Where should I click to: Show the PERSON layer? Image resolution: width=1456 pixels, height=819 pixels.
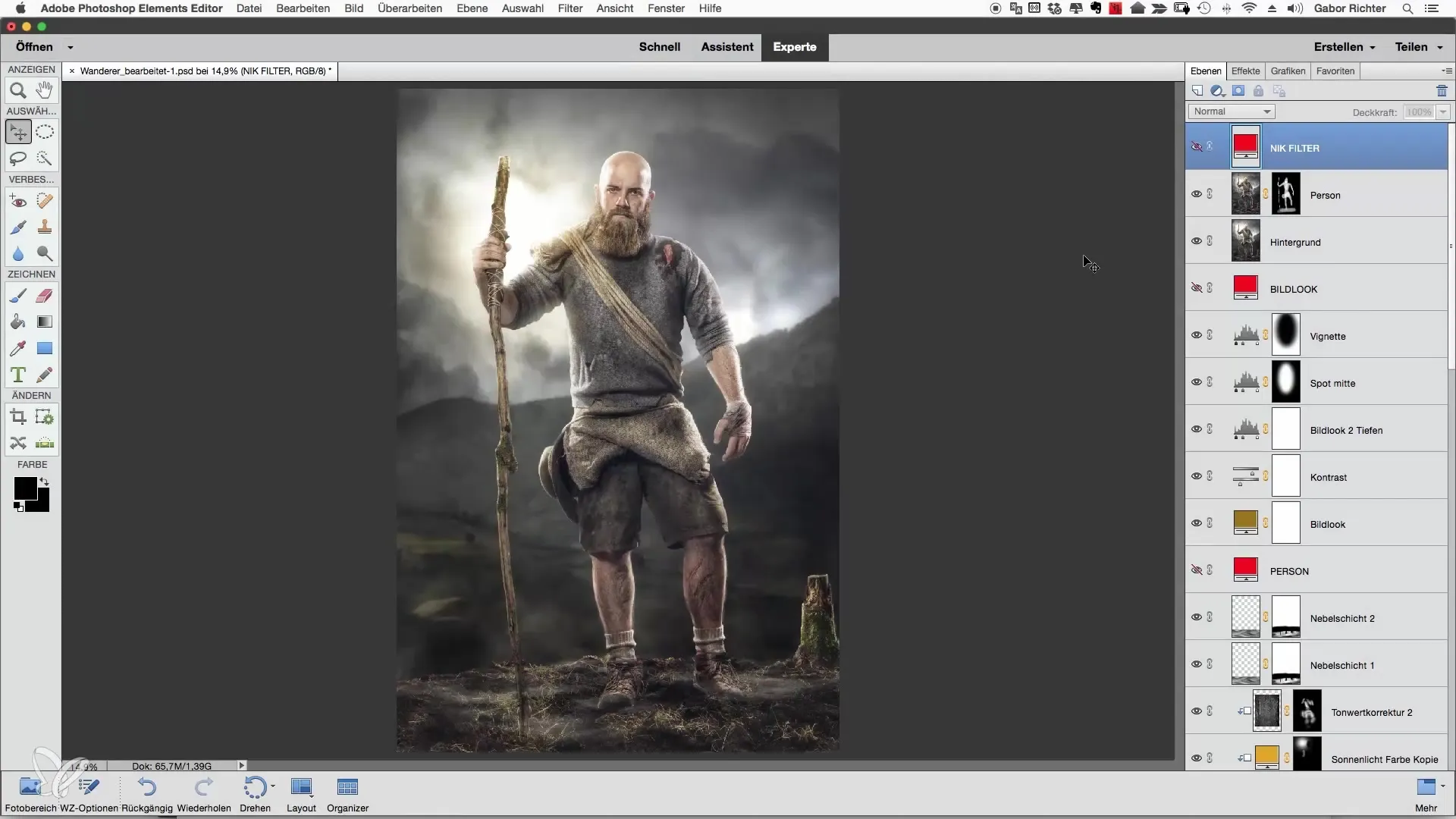(x=1197, y=570)
